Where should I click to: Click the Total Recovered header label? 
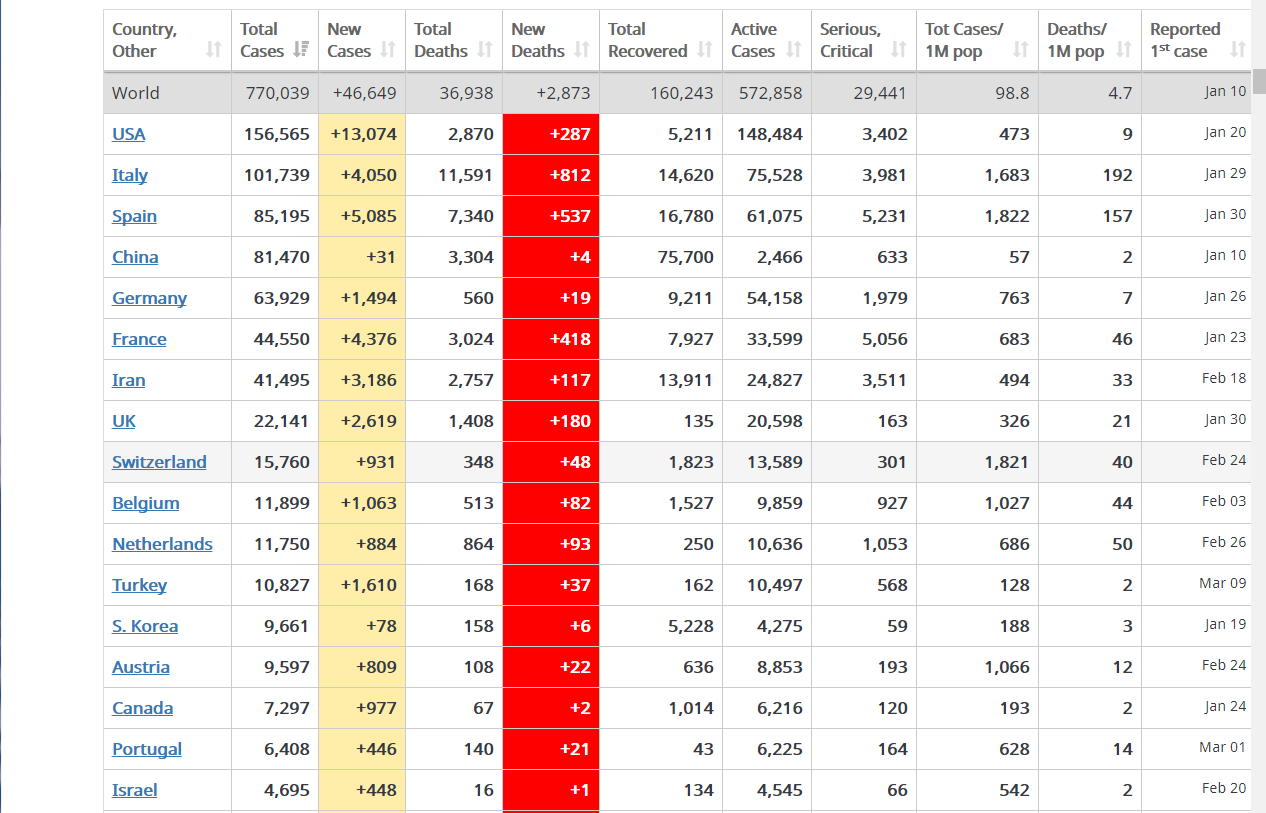(x=648, y=40)
